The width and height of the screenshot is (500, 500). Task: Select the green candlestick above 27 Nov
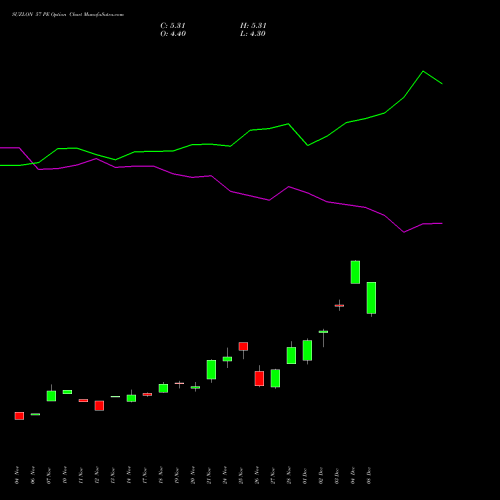click(x=275, y=378)
